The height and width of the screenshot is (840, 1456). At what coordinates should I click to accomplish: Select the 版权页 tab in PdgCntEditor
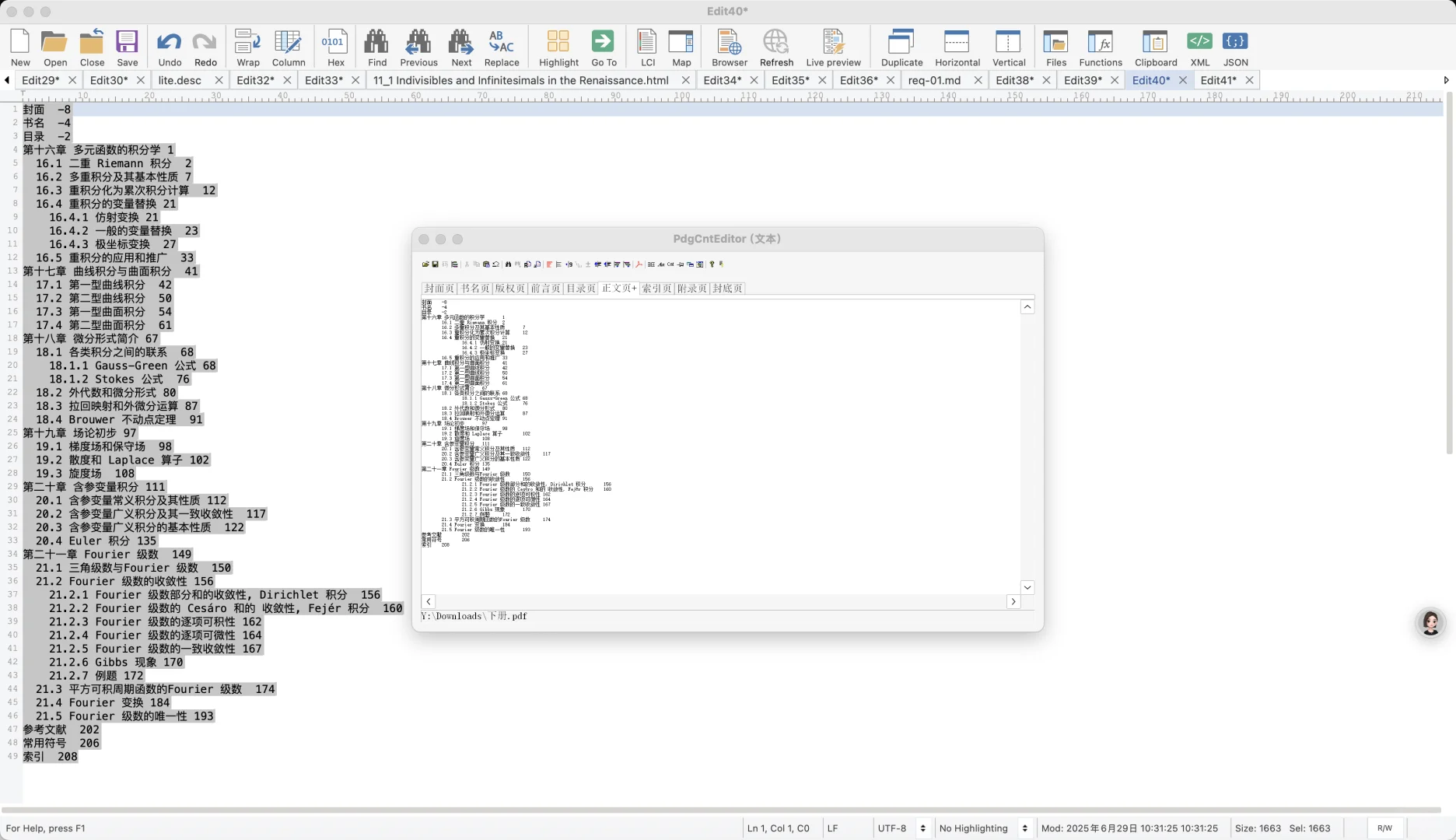click(x=509, y=289)
